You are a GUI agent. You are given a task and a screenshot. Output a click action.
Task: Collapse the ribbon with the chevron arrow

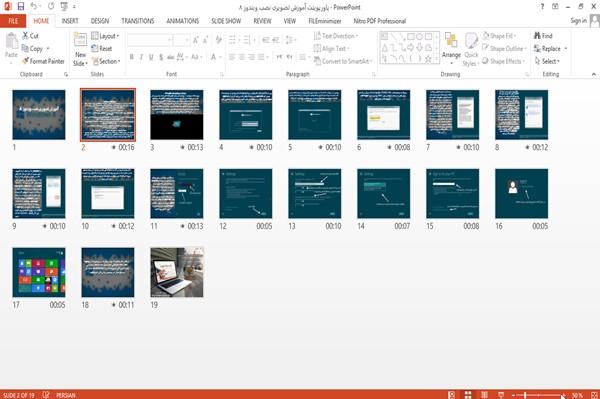pos(593,74)
